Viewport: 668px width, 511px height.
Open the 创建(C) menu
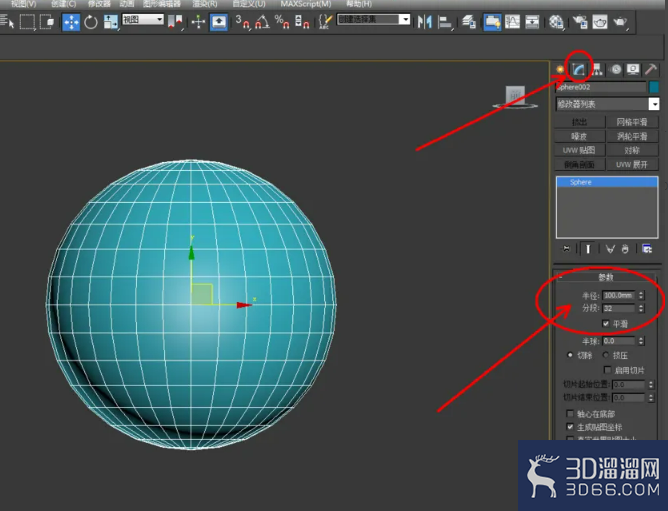(x=63, y=4)
